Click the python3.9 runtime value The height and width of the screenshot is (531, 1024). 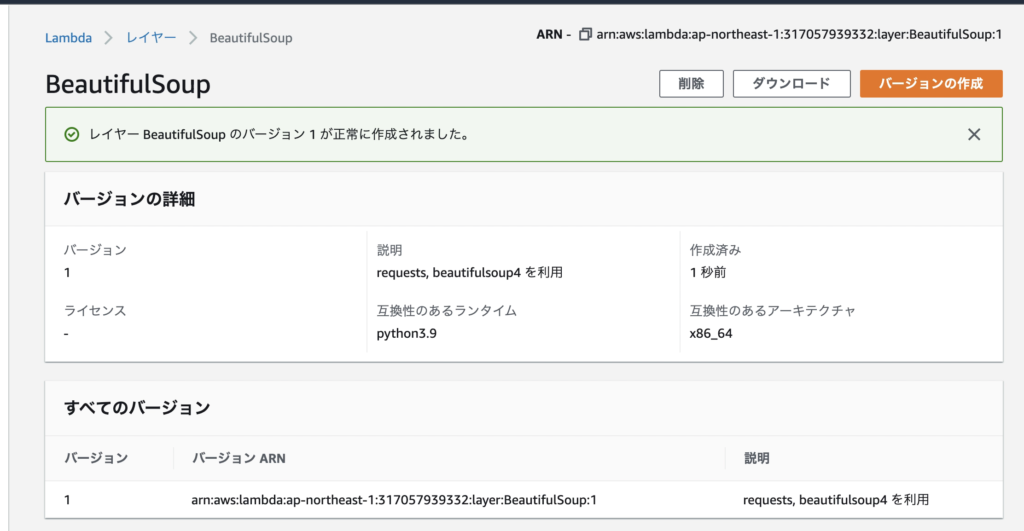pyautogui.click(x=407, y=333)
